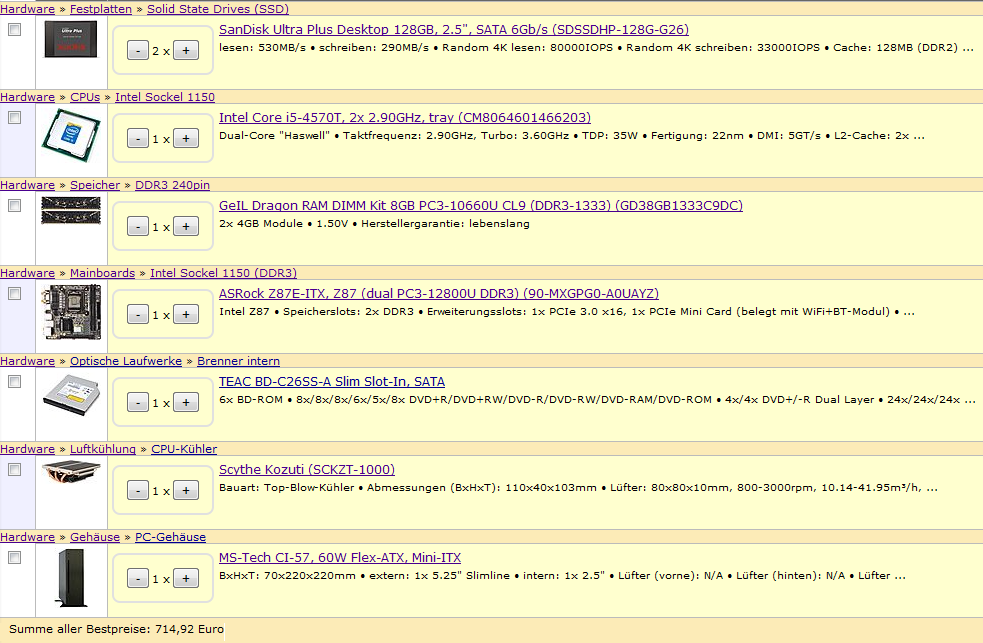Click the '2x 4GB Module' RAM description

pyautogui.click(x=261, y=224)
